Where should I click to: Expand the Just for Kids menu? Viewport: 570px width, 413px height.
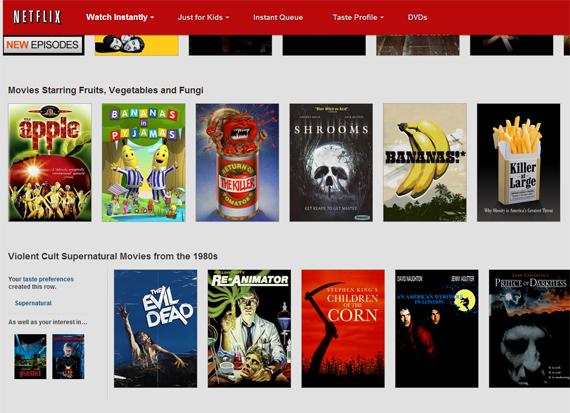(203, 17)
